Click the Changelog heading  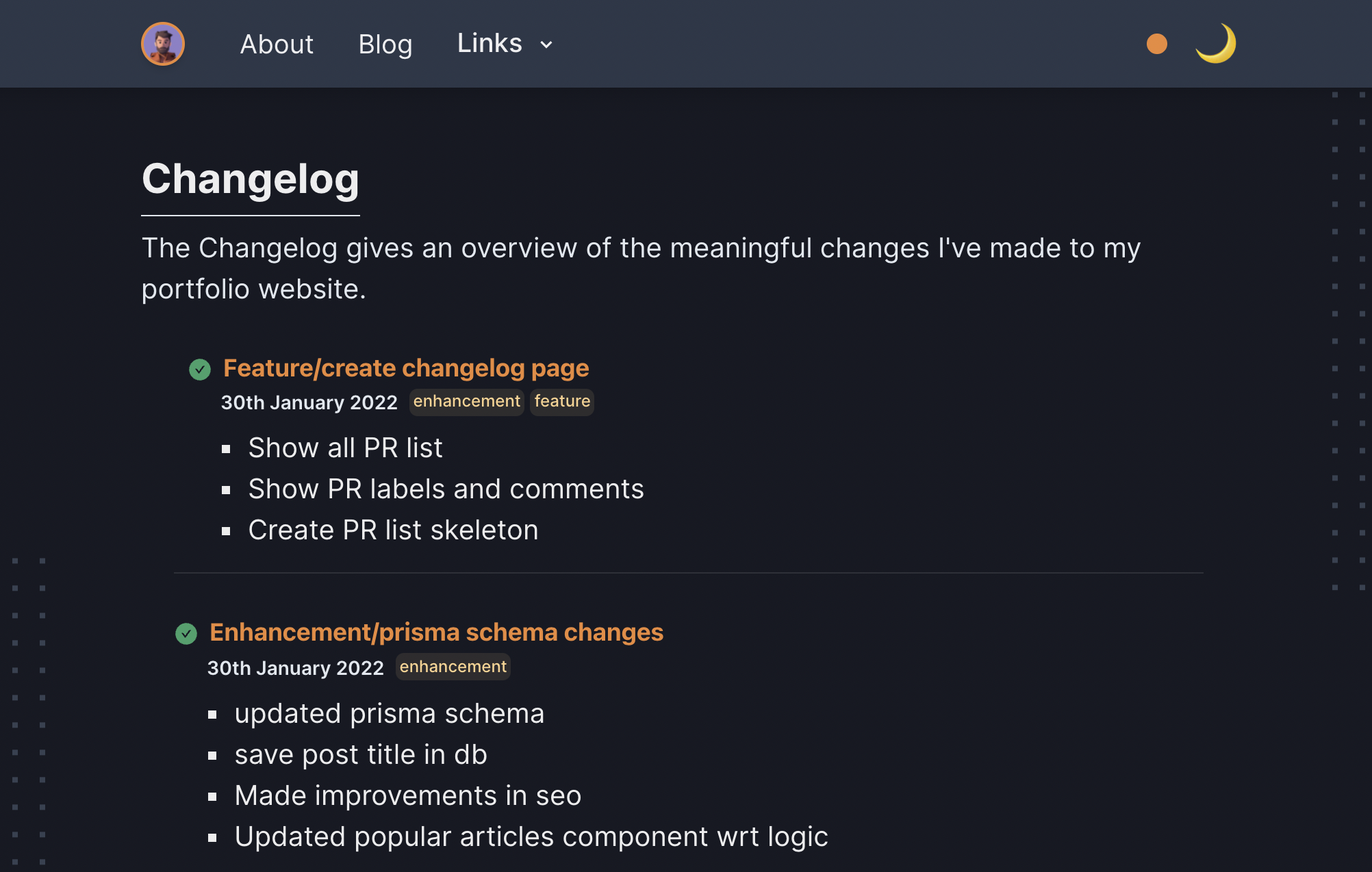click(x=251, y=179)
